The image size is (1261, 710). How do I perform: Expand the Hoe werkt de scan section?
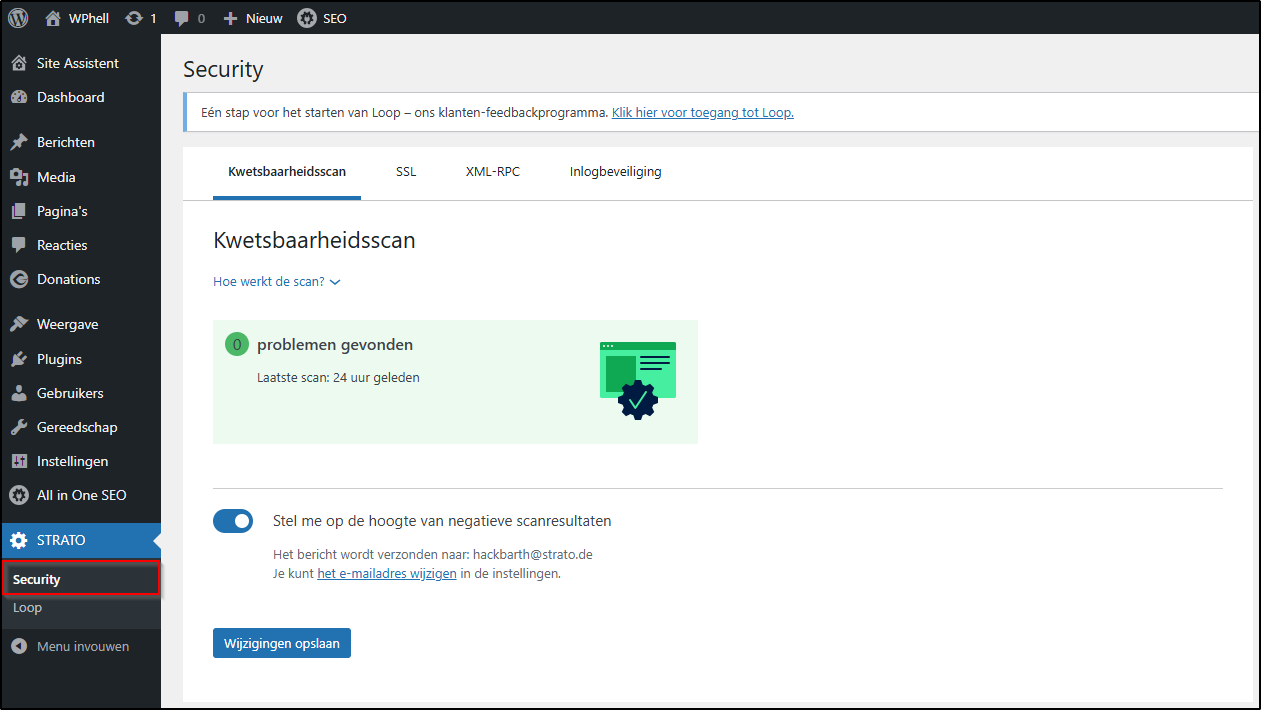click(x=277, y=281)
